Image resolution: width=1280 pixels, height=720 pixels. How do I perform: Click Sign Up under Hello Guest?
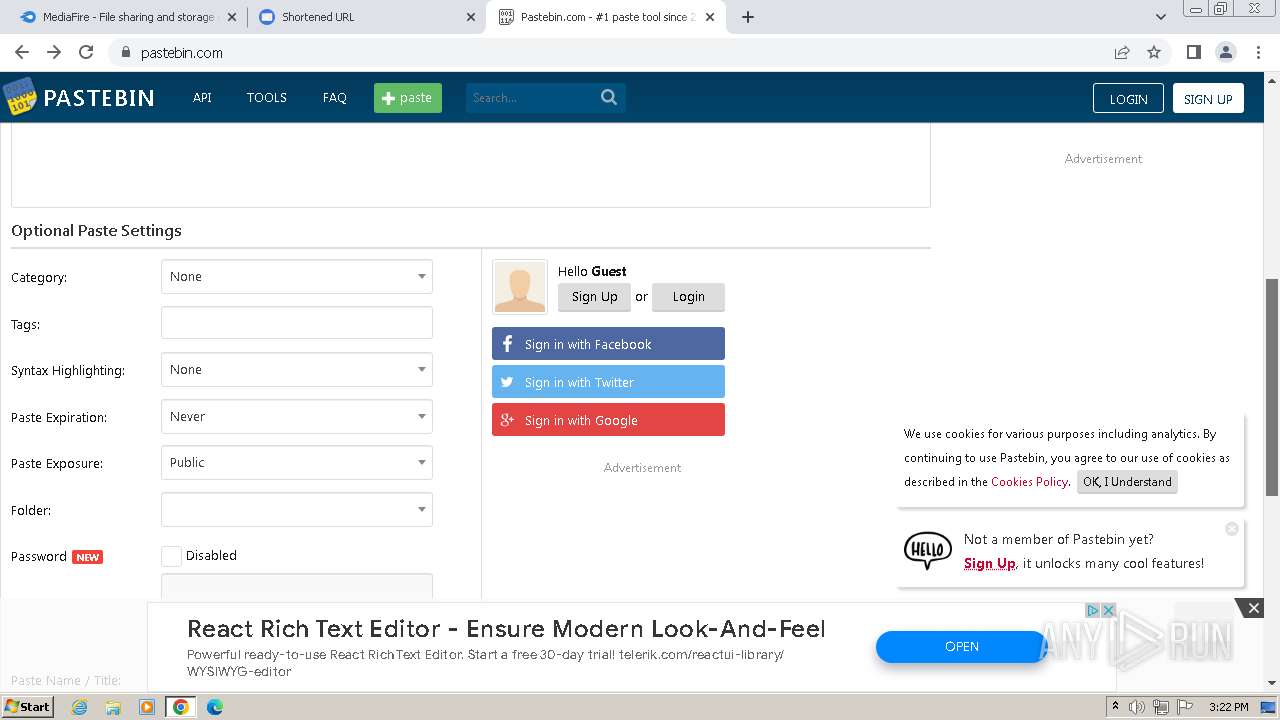click(595, 297)
